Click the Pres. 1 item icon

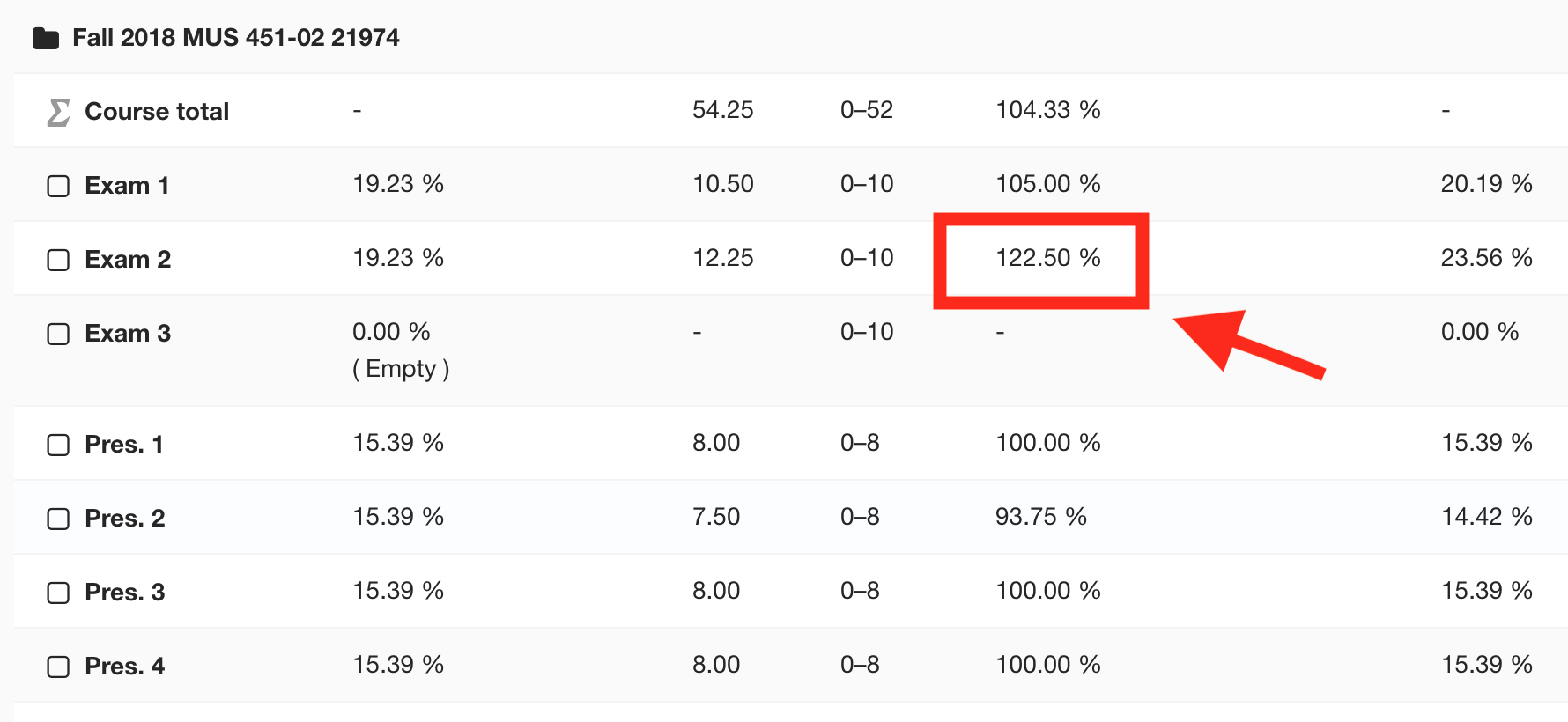click(58, 445)
